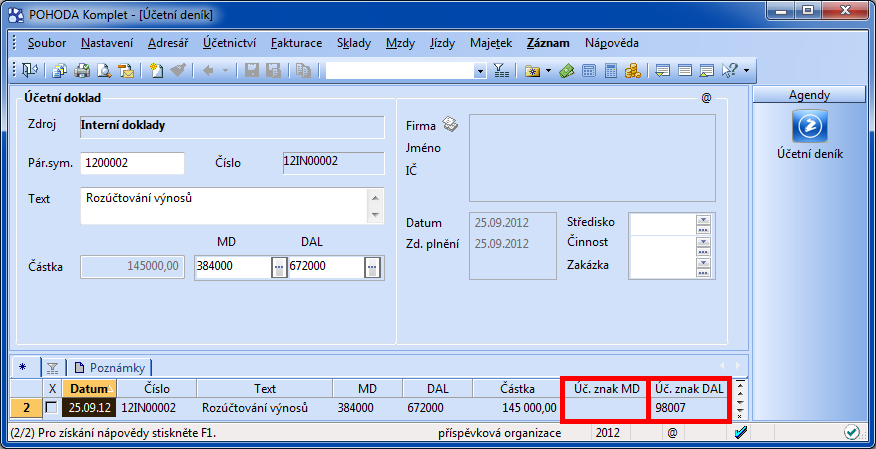Viewport: 876px width, 449px height.
Task: Open the second calculator icon in toolbar
Action: (x=611, y=71)
